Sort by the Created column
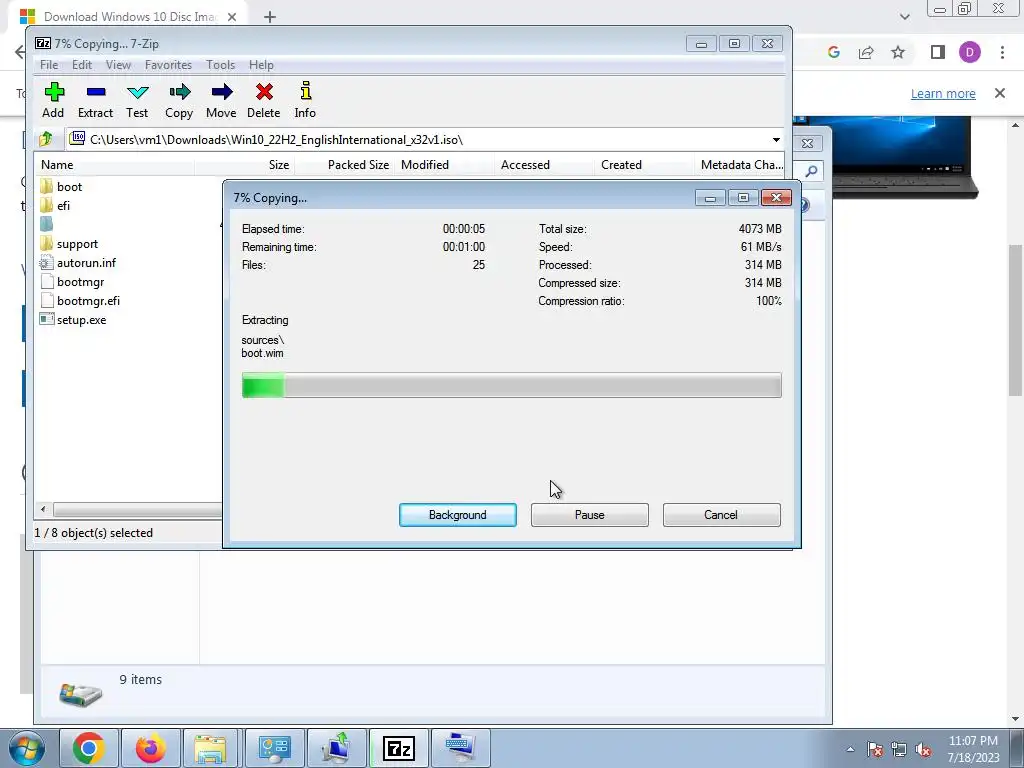1024x768 pixels. (x=644, y=165)
